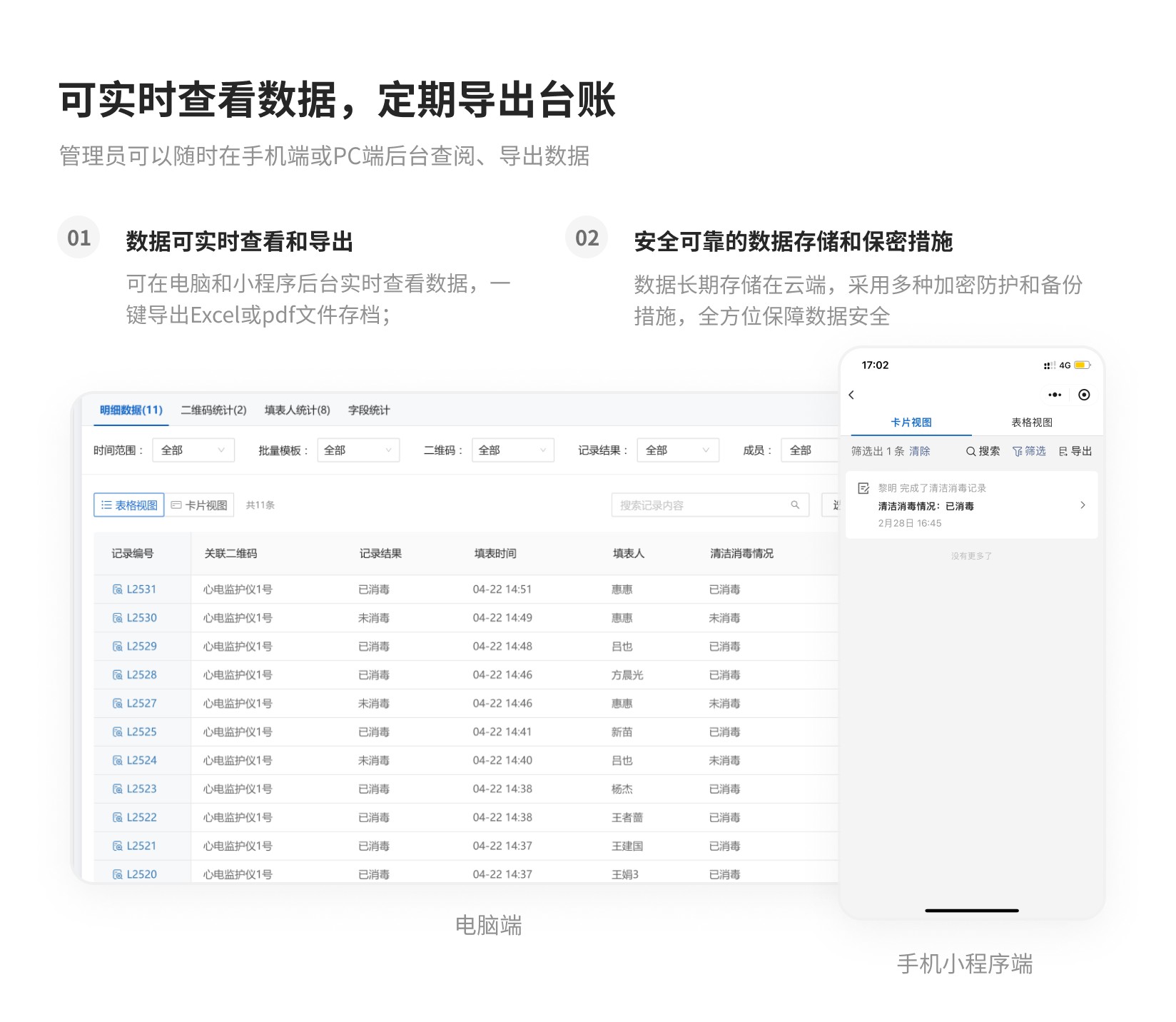
Task: Click 没有更多了 text on phone
Action: [971, 556]
